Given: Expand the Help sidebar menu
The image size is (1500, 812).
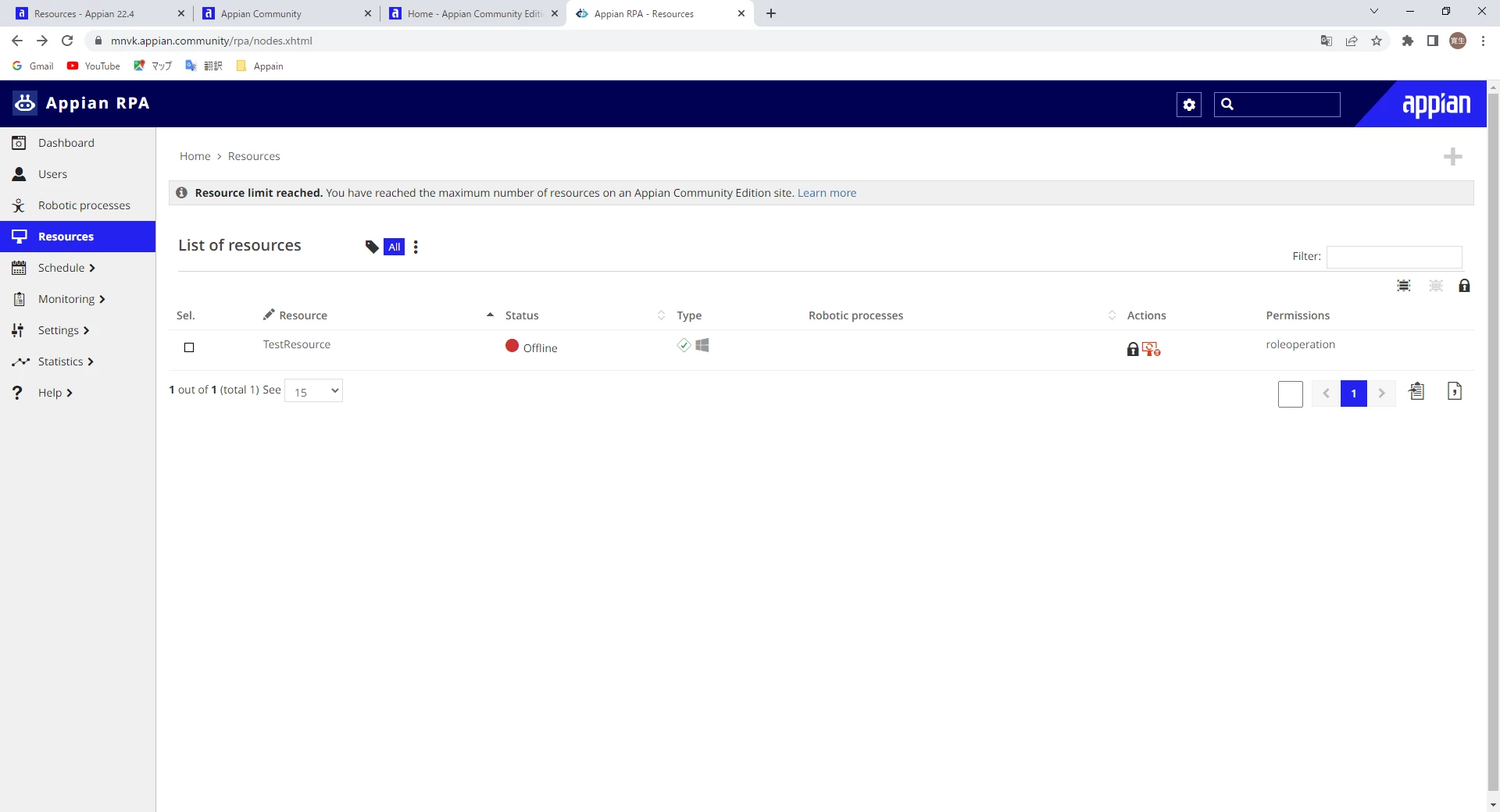Looking at the screenshot, I should pos(55,393).
